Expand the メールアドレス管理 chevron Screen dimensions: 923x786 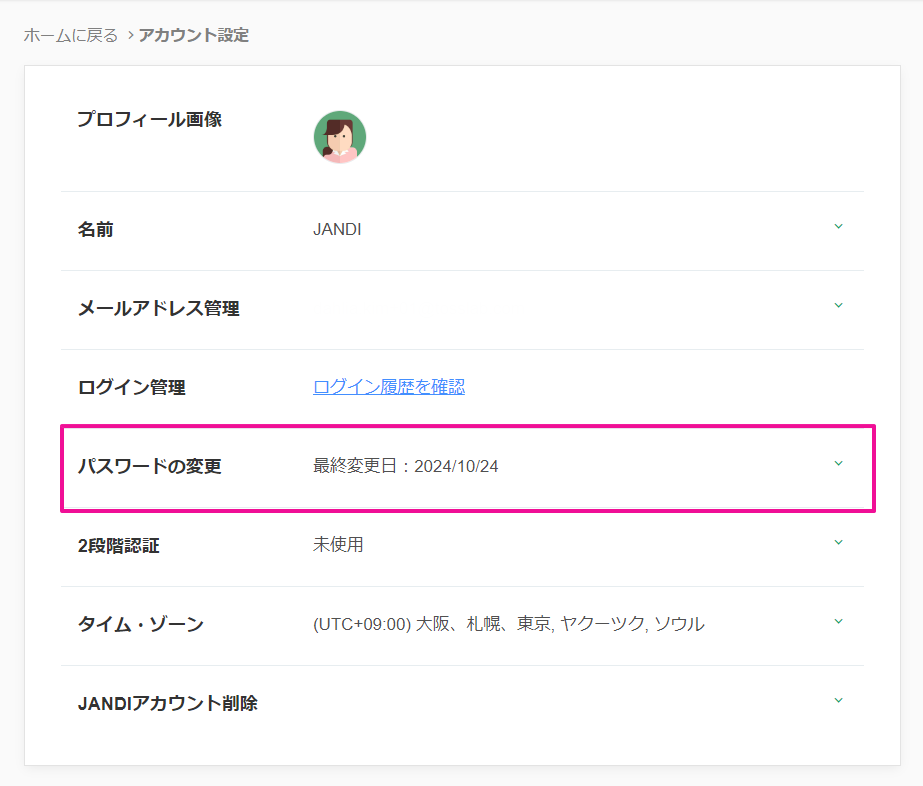tap(838, 306)
